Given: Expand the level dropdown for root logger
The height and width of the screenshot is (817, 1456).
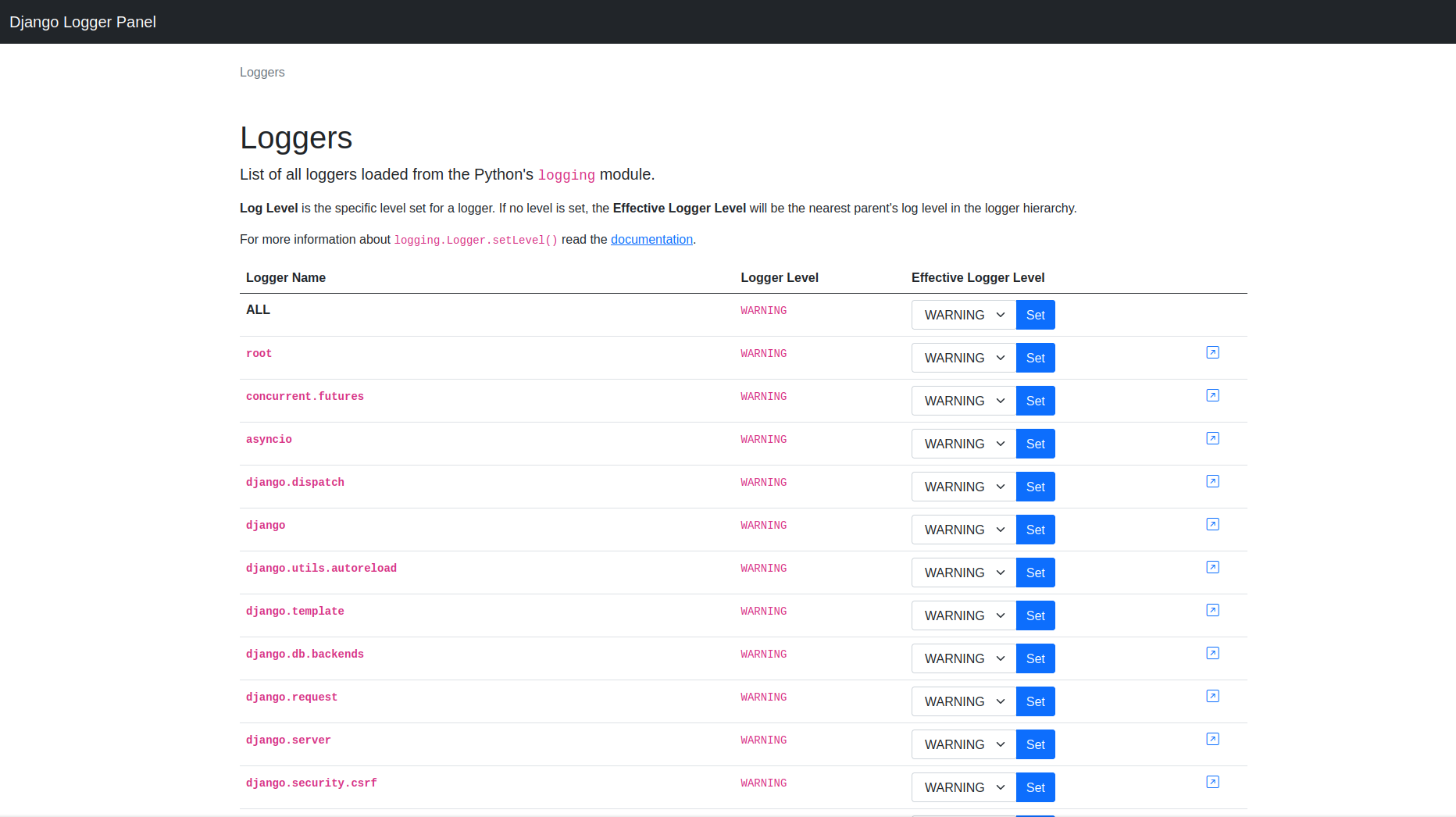Looking at the screenshot, I should [x=964, y=358].
